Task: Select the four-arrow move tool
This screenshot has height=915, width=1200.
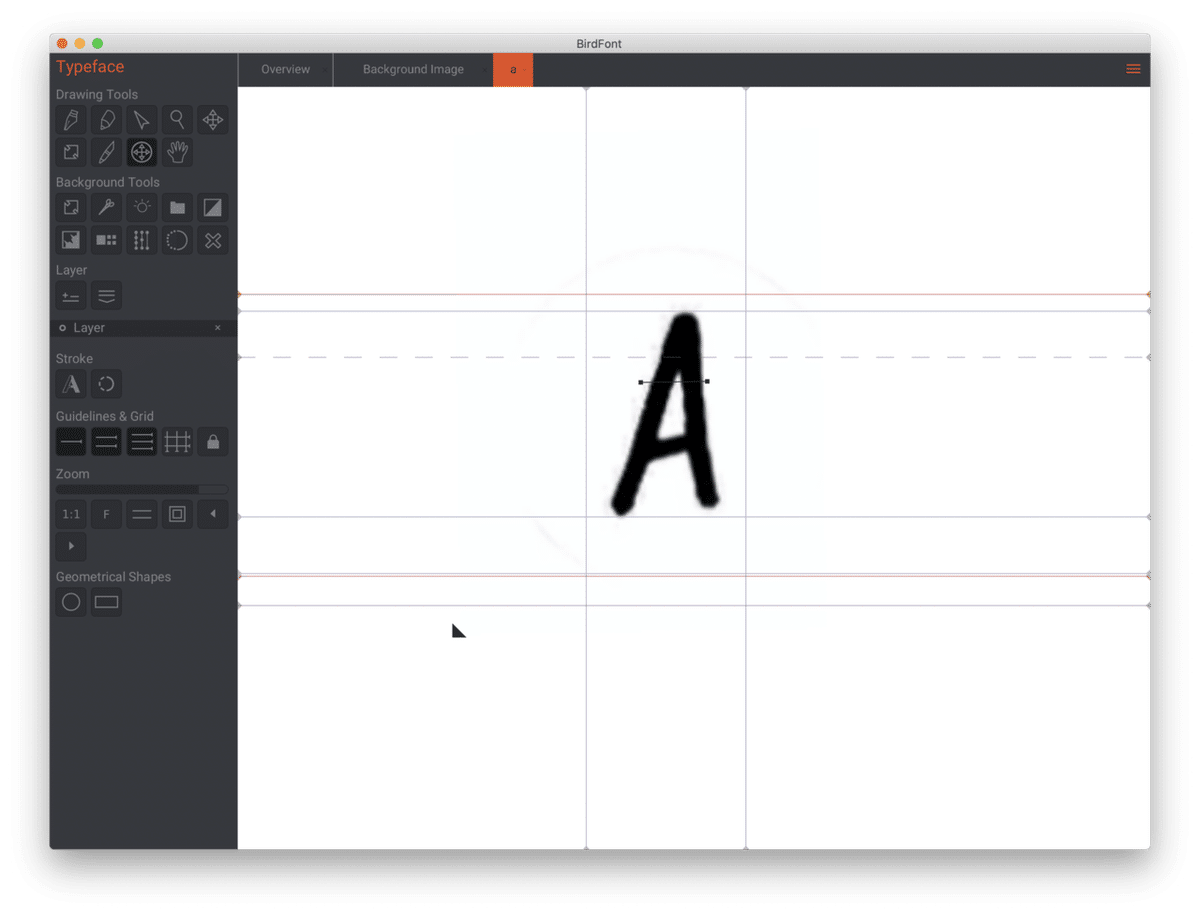Action: [212, 120]
